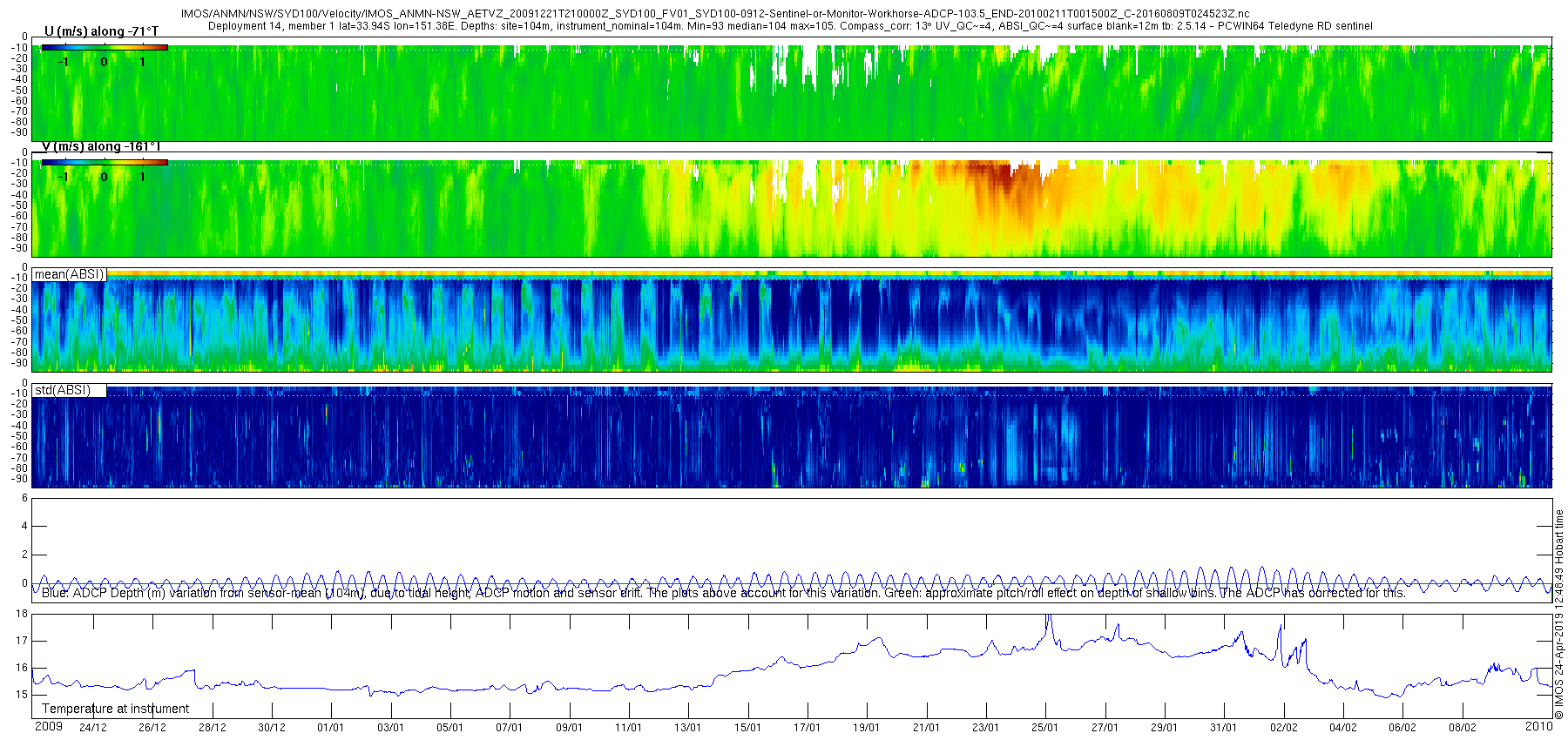Click the blue ADCP depth variation caption
Viewport: 1568px width, 740px height.
[723, 593]
